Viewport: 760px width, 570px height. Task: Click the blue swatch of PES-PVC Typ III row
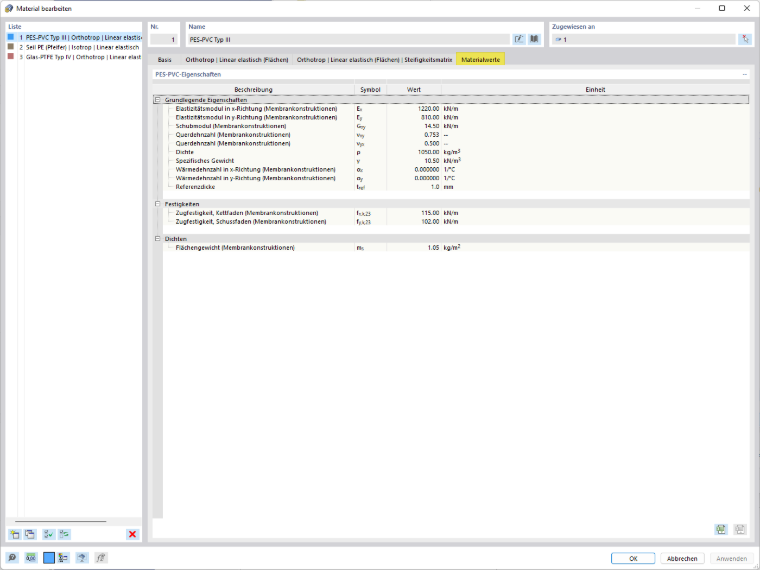click(11, 37)
